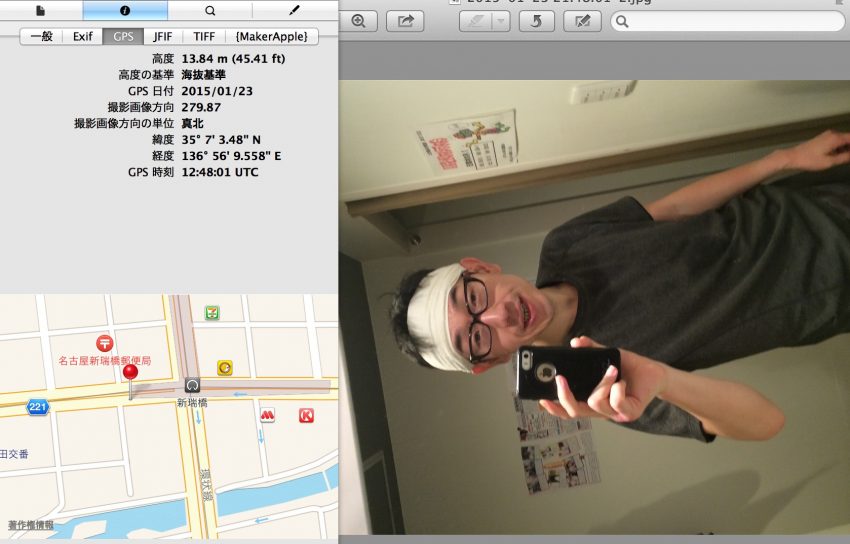Switch to the Exif tab
This screenshot has height=544, width=850.
pos(82,36)
